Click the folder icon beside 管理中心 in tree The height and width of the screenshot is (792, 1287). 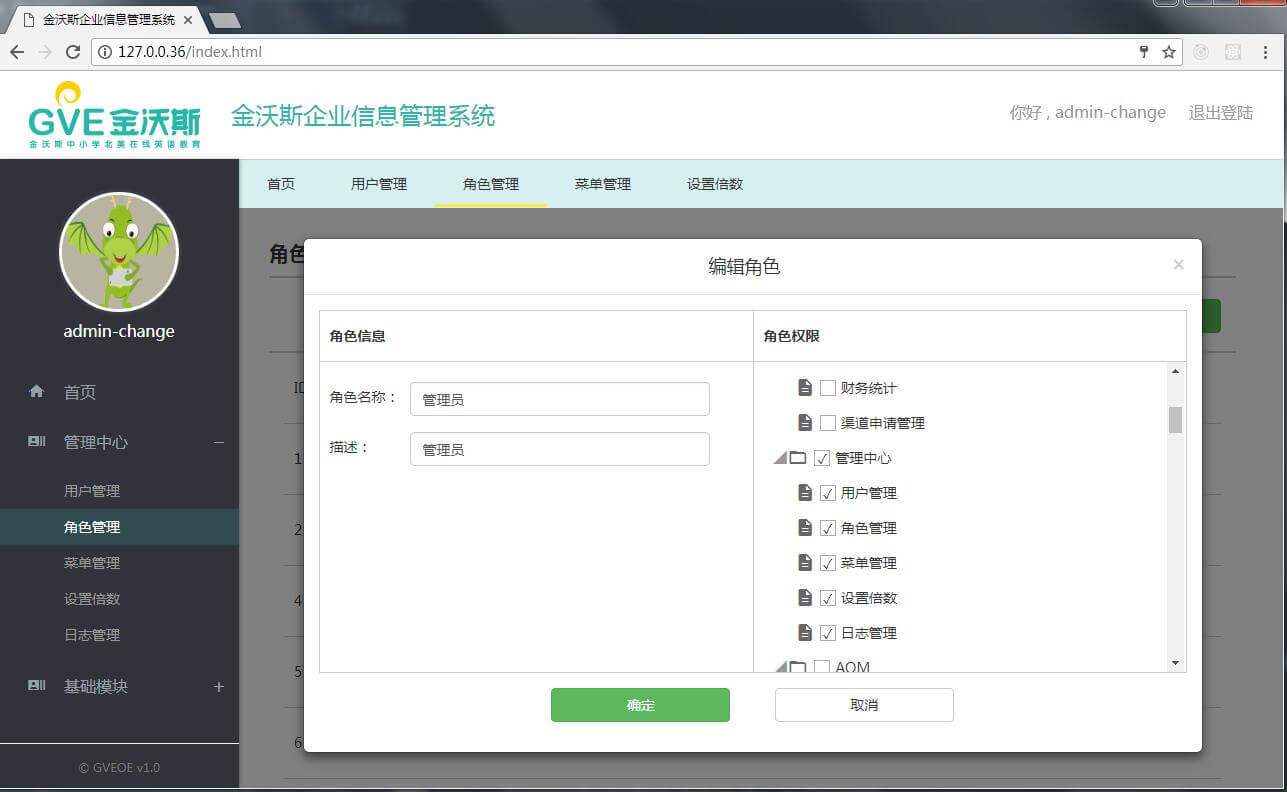[798, 458]
